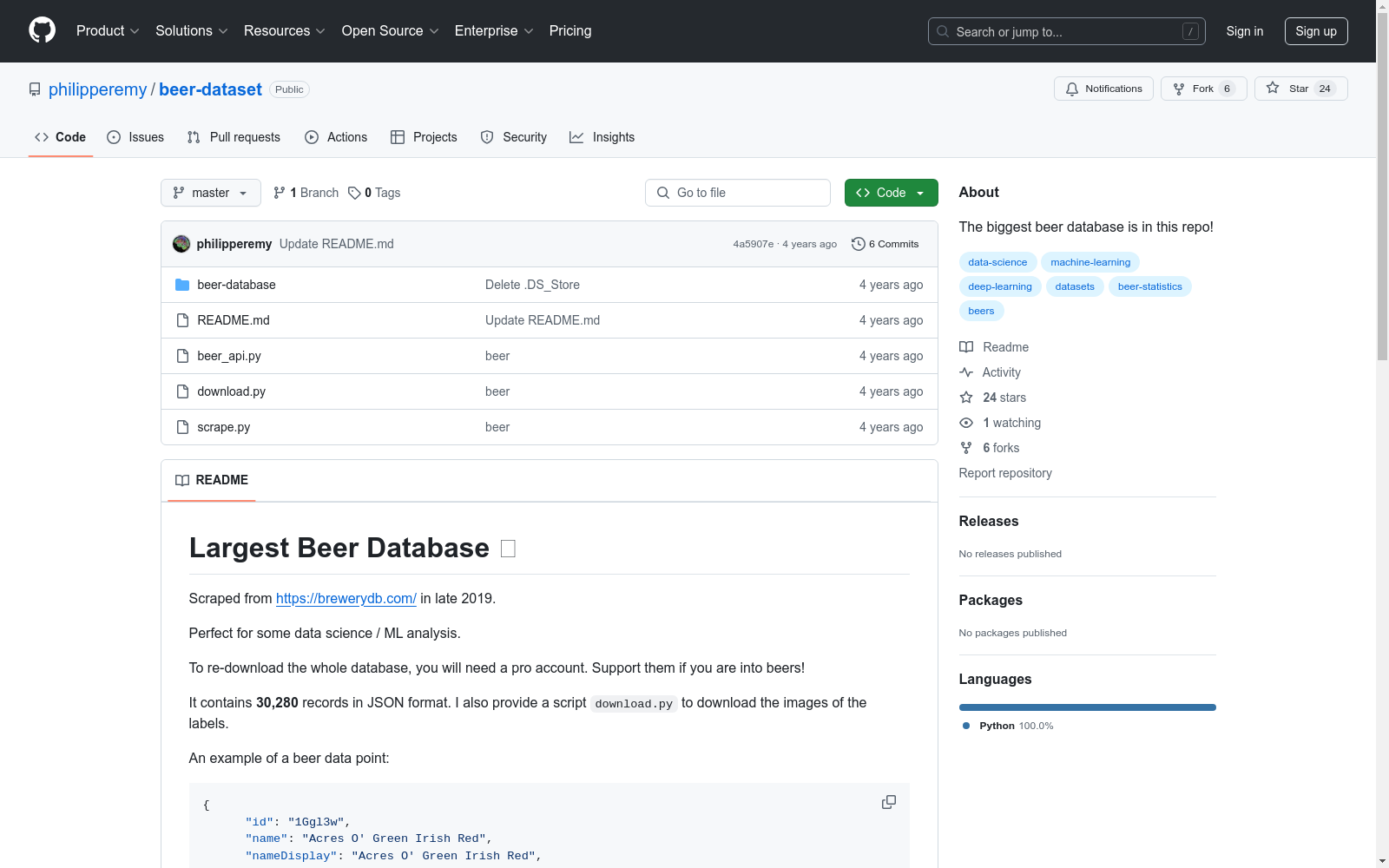
Task: Click the beer-database folder icon
Action: coord(182,285)
